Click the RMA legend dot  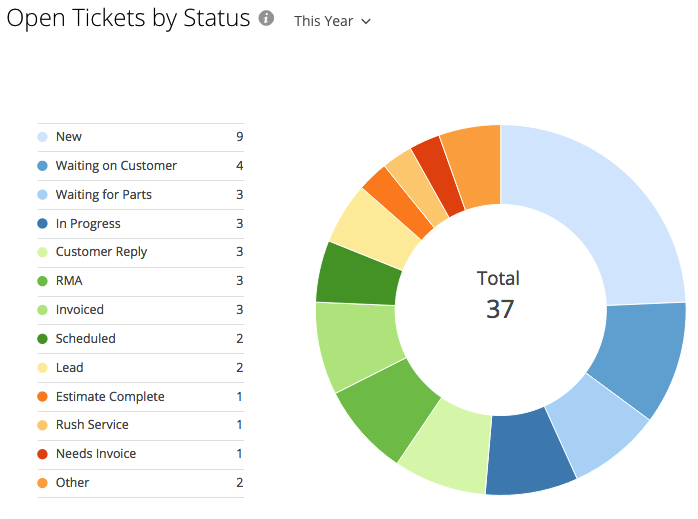[42, 281]
